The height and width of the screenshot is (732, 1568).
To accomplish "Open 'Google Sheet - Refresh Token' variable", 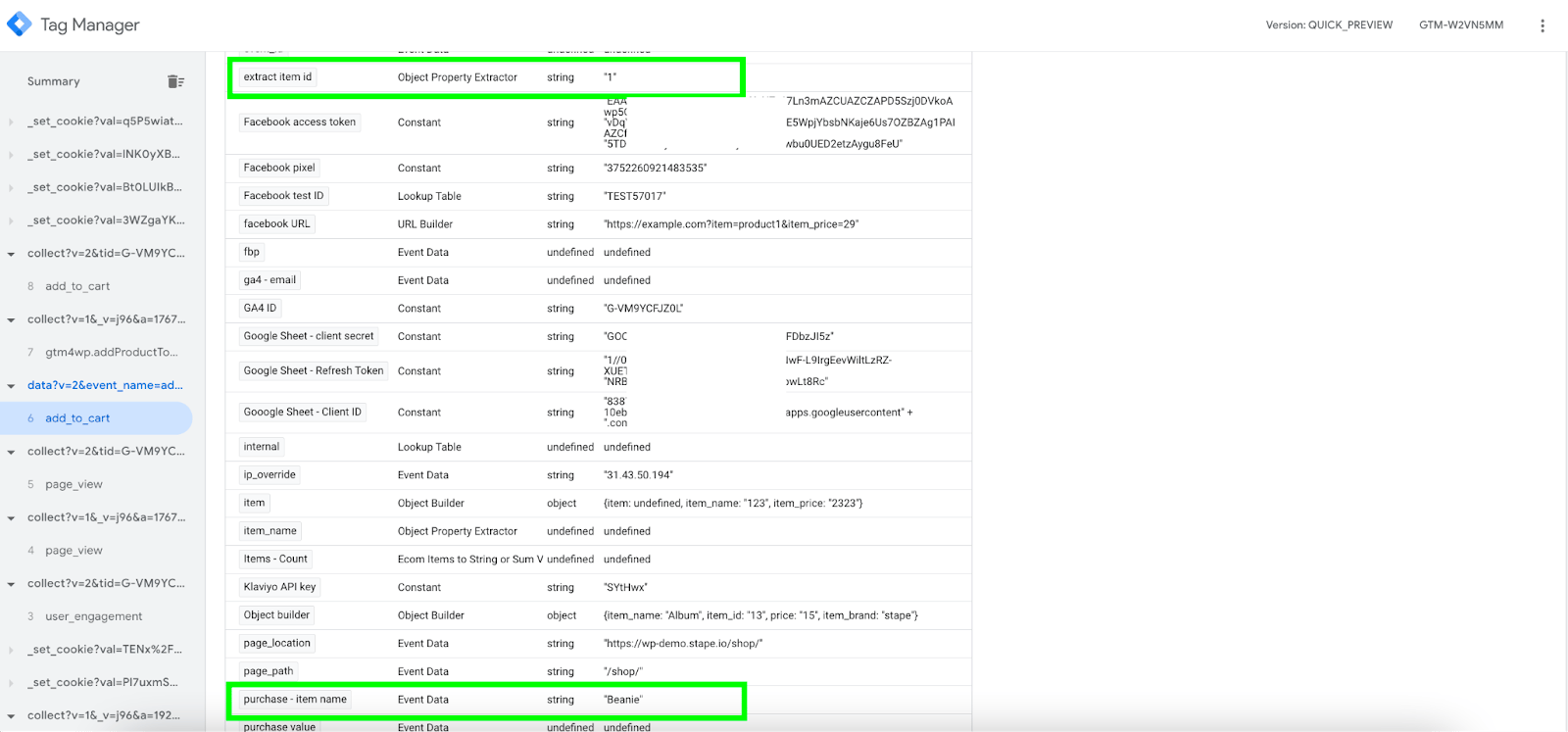I will 314,370.
